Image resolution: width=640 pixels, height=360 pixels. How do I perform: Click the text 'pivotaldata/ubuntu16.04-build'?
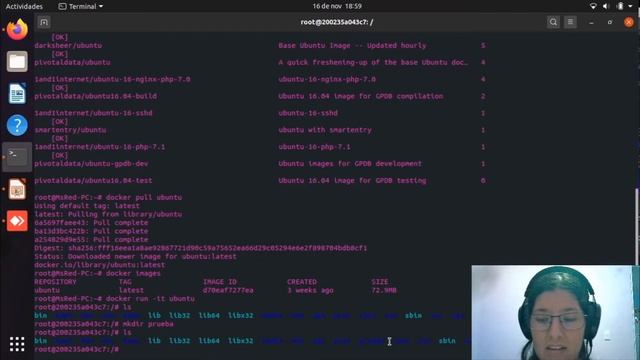point(96,96)
